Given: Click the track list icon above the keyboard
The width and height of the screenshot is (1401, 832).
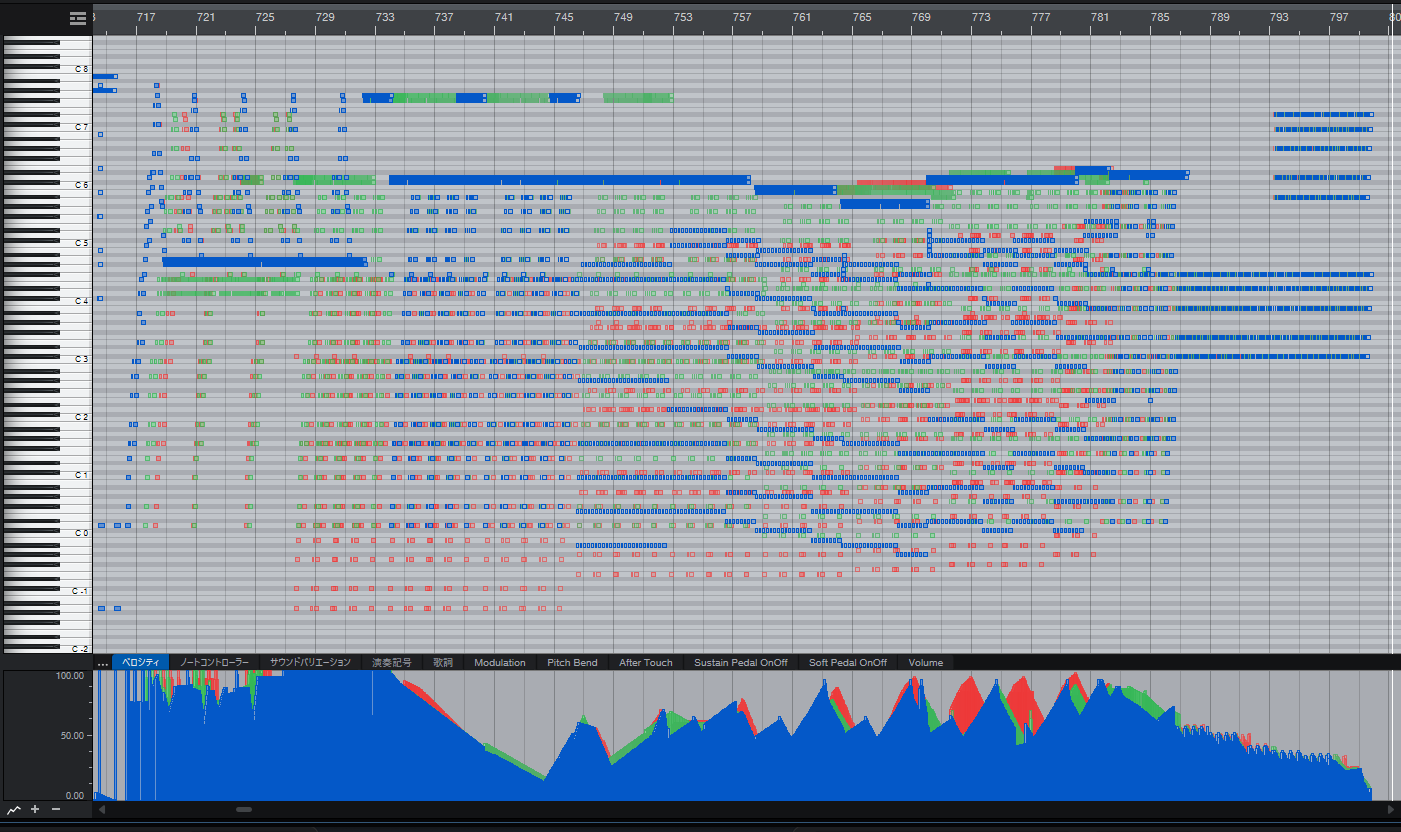Looking at the screenshot, I should point(78,18).
